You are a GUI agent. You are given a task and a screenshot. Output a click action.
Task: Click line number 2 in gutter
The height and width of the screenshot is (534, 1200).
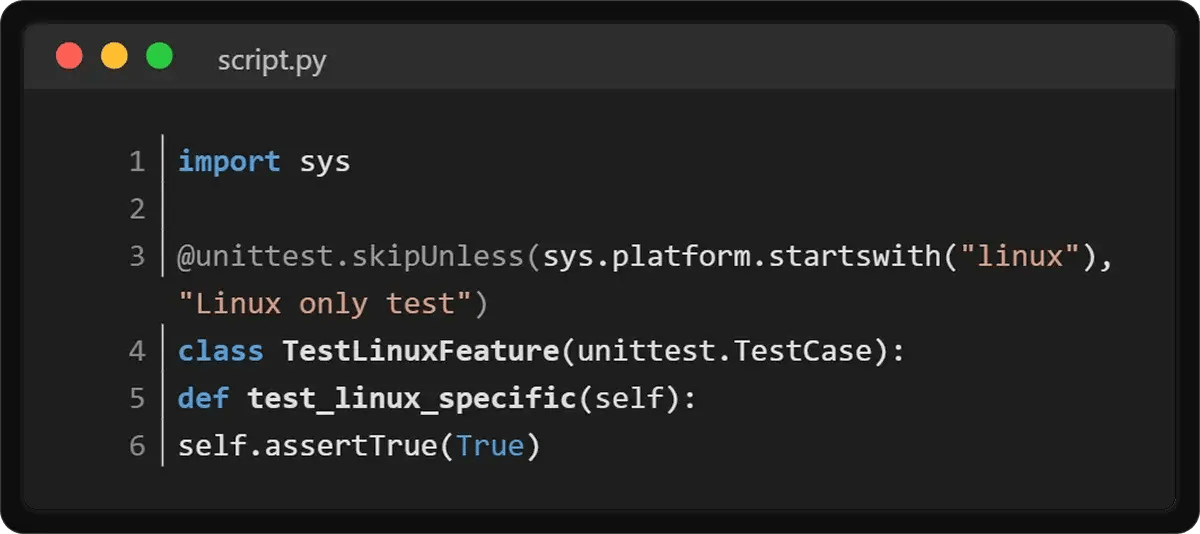pyautogui.click(x=137, y=209)
